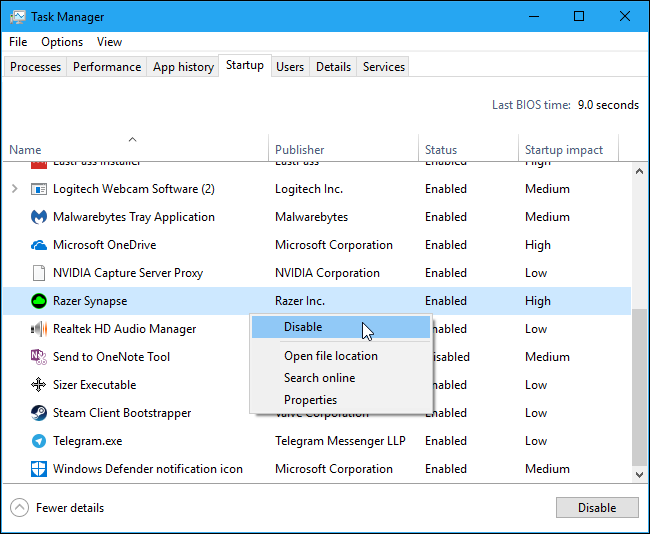Pick Search online from the context menu
Screen dimensions: 650x534
point(319,378)
